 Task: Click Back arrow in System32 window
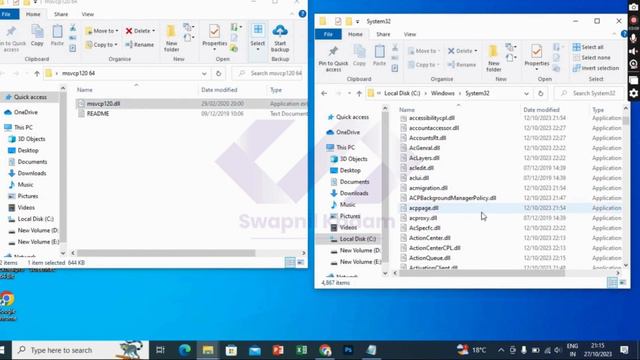click(324, 93)
